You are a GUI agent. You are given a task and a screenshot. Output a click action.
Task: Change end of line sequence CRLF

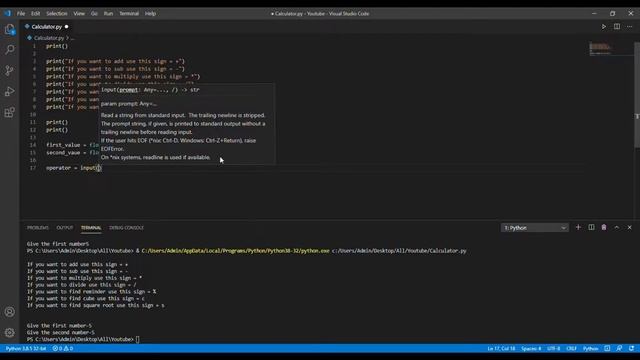coord(571,349)
